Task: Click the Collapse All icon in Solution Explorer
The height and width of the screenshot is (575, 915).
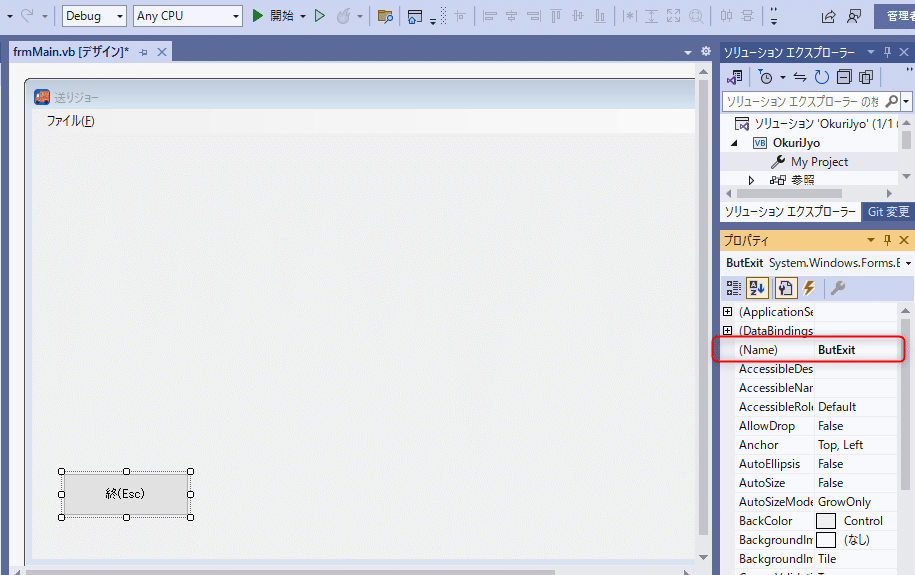Action: (x=844, y=77)
